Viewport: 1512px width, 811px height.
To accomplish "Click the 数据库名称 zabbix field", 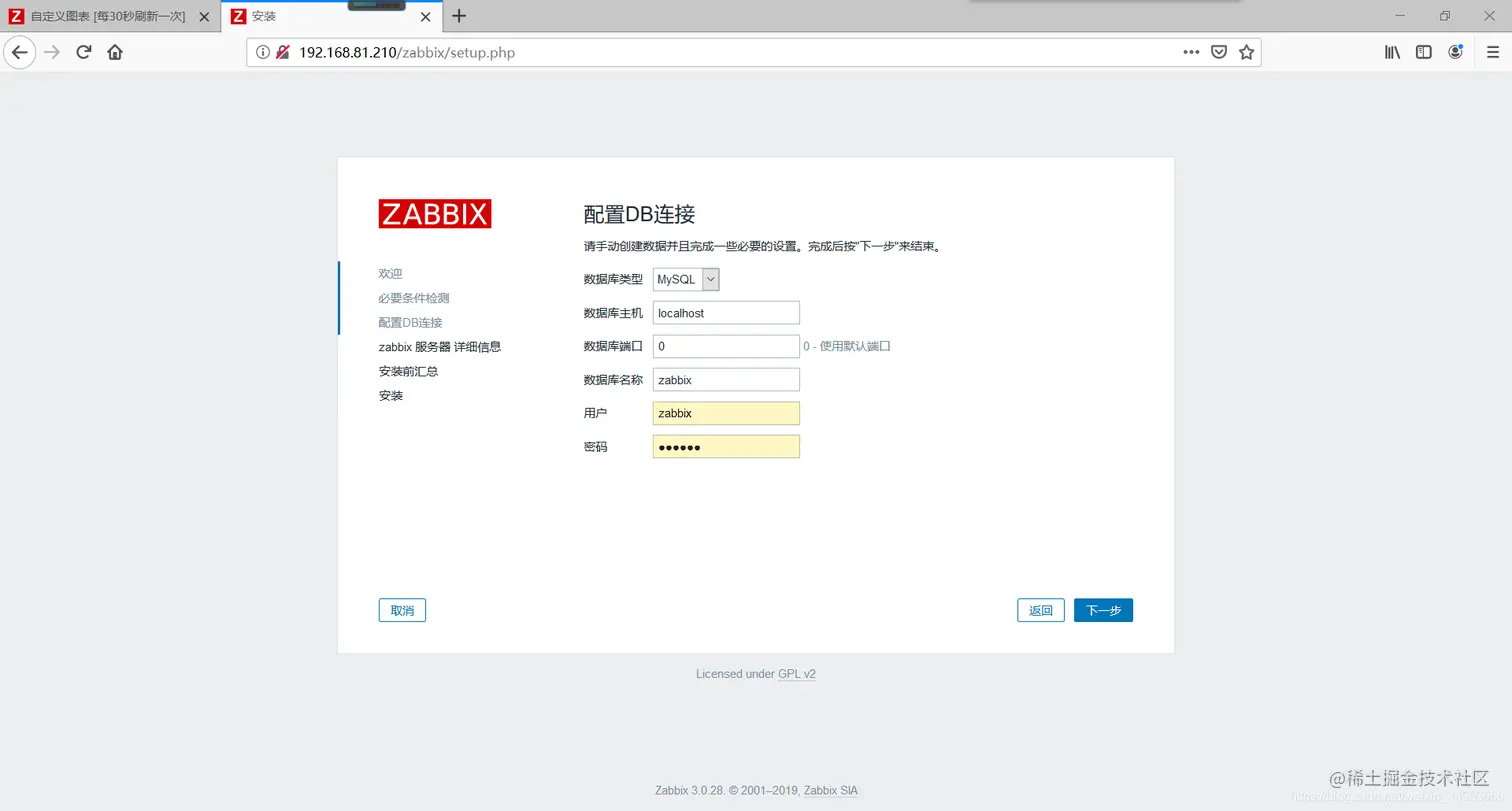I will (726, 380).
